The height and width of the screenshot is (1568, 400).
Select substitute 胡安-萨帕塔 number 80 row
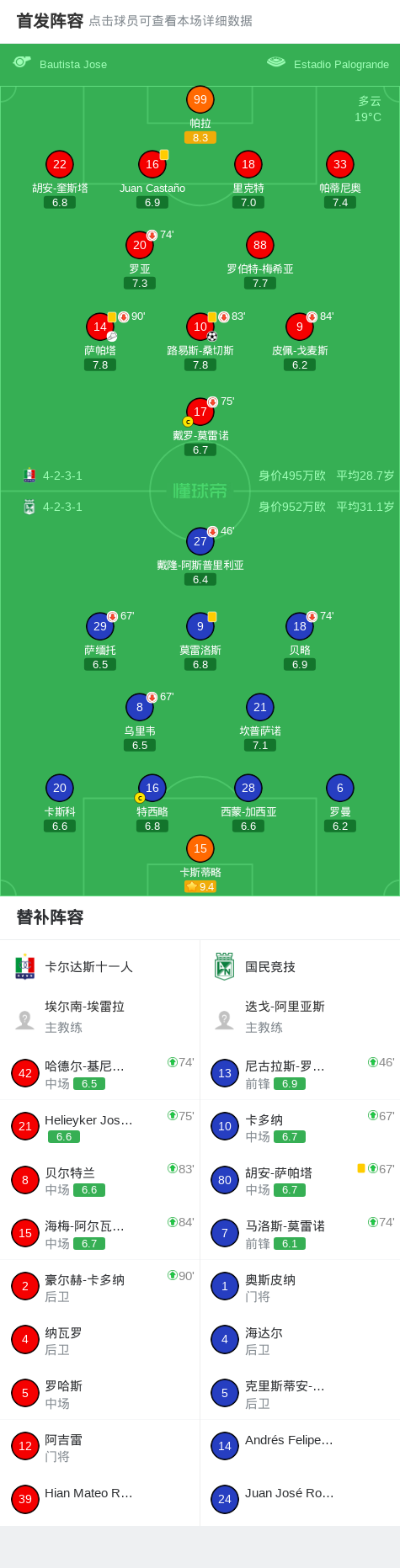click(300, 1180)
